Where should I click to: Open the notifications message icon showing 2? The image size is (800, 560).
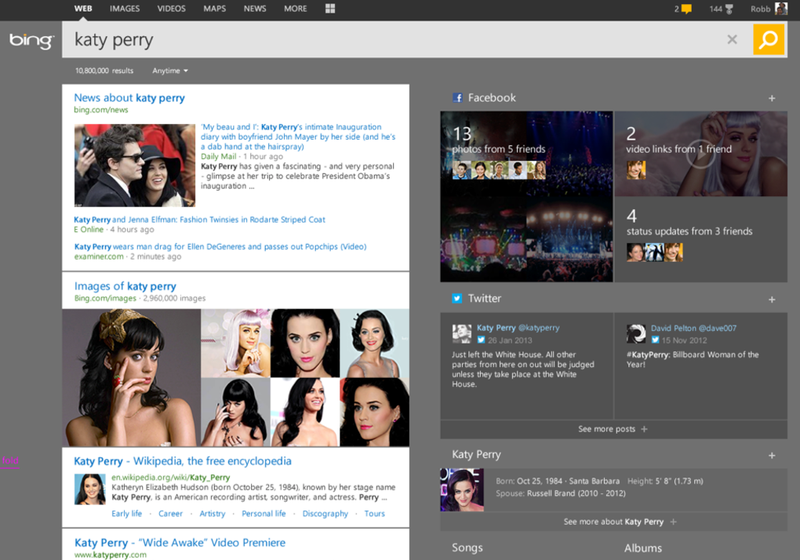[x=686, y=9]
